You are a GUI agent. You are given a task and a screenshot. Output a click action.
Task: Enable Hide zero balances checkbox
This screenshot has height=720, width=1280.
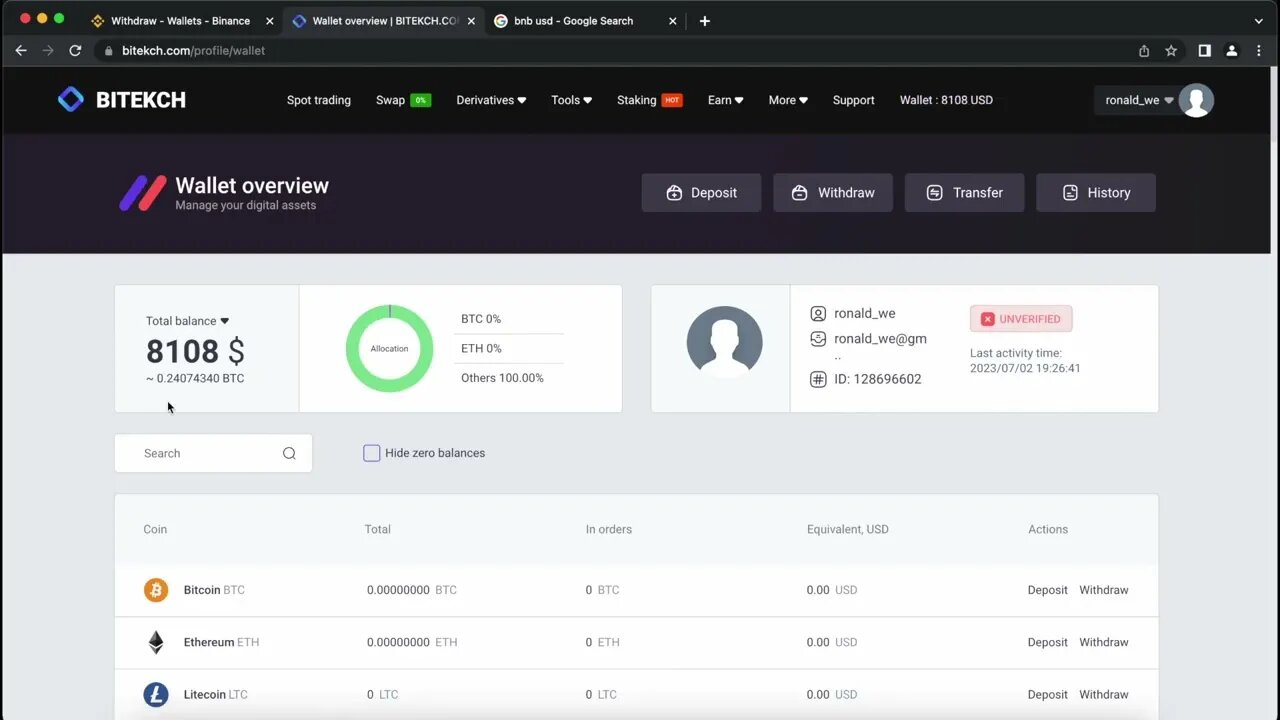tap(372, 453)
